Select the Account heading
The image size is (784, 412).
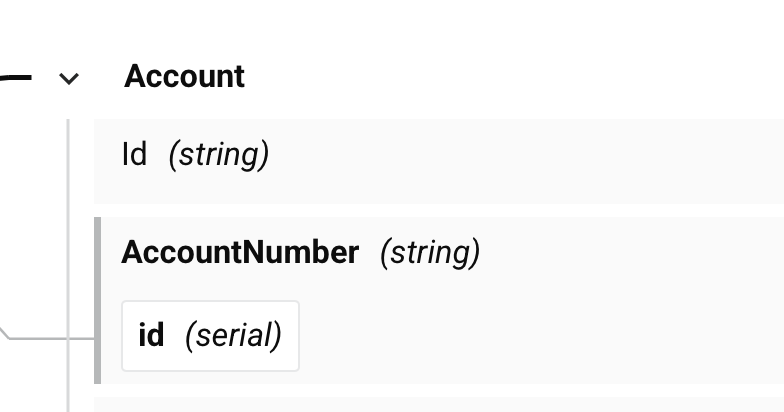pos(184,76)
